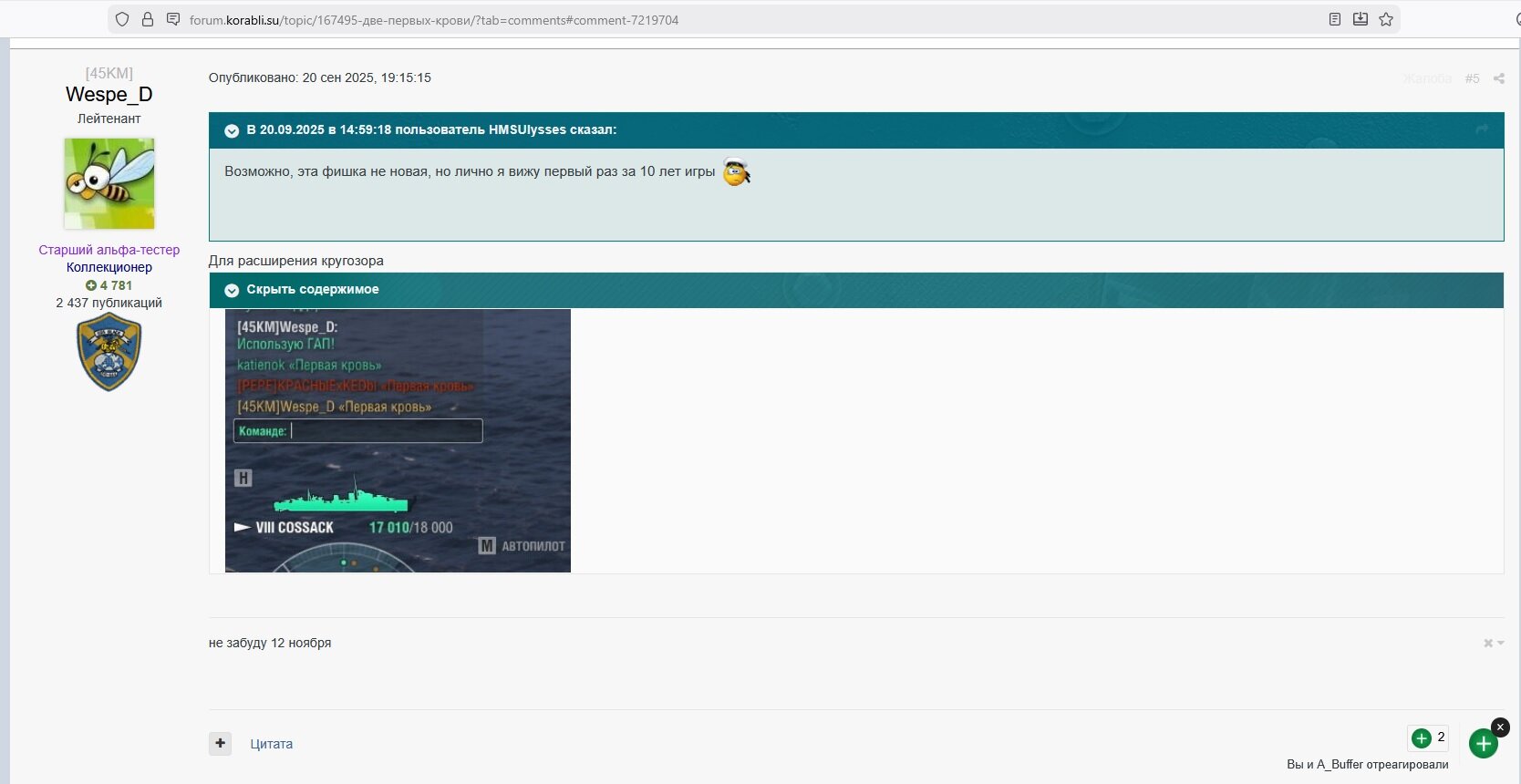Open the clan emblem badge under the profile
1521x784 pixels.
click(109, 352)
